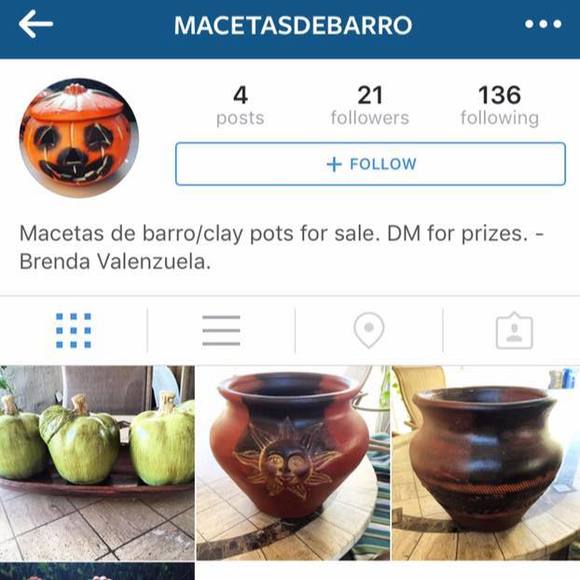This screenshot has width=580, height=580.
Task: Open the green apples photo
Action: click(x=97, y=462)
